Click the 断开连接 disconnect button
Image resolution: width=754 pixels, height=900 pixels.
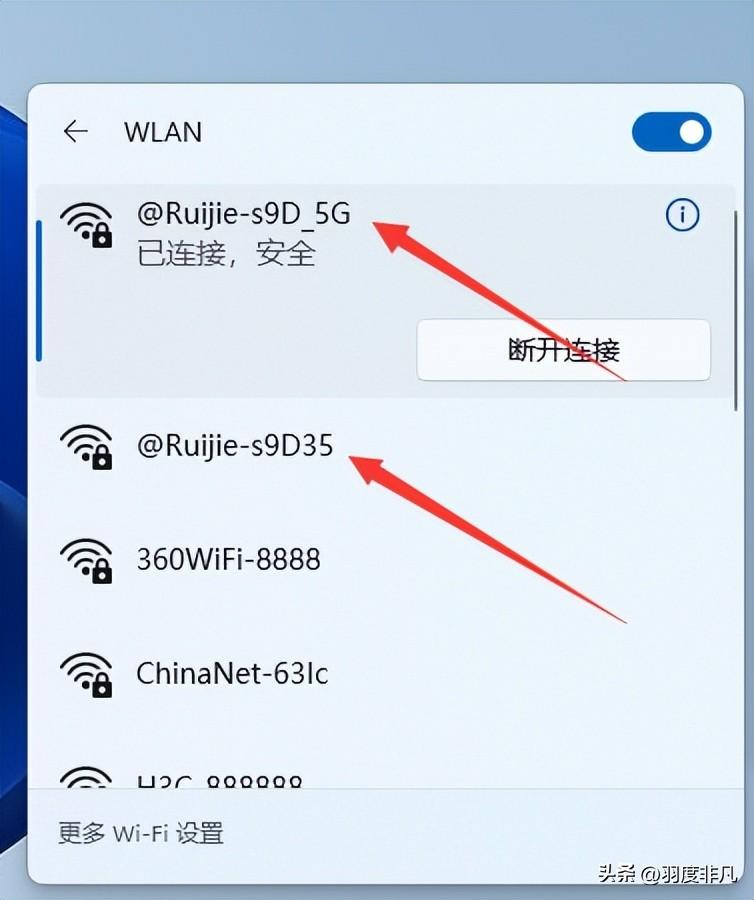pos(563,350)
